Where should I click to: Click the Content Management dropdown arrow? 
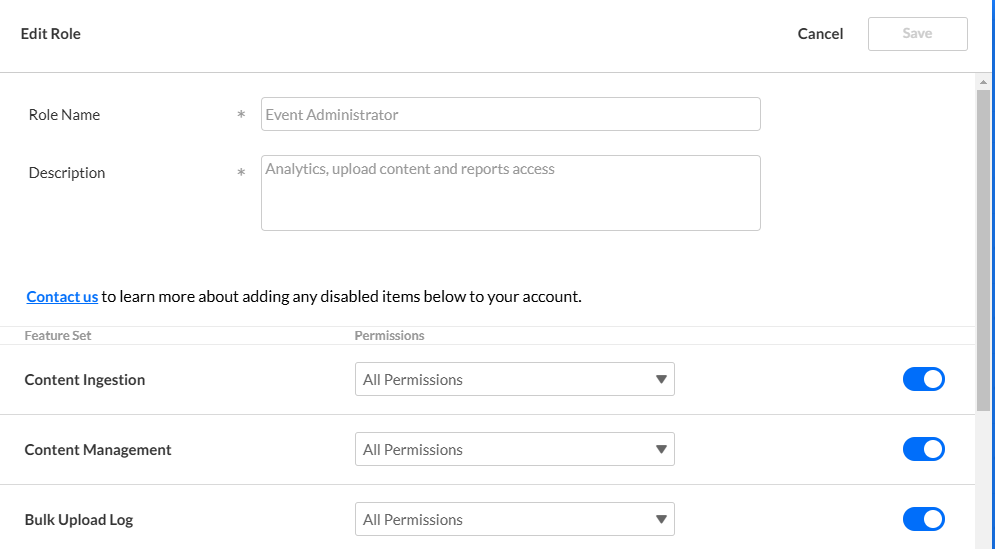pos(661,449)
